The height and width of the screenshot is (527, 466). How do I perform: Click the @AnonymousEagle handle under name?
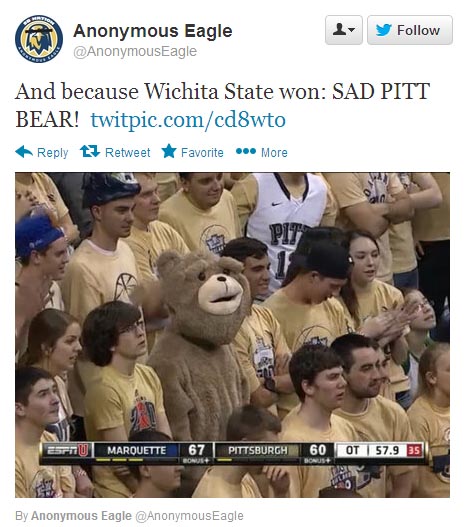(x=135, y=52)
